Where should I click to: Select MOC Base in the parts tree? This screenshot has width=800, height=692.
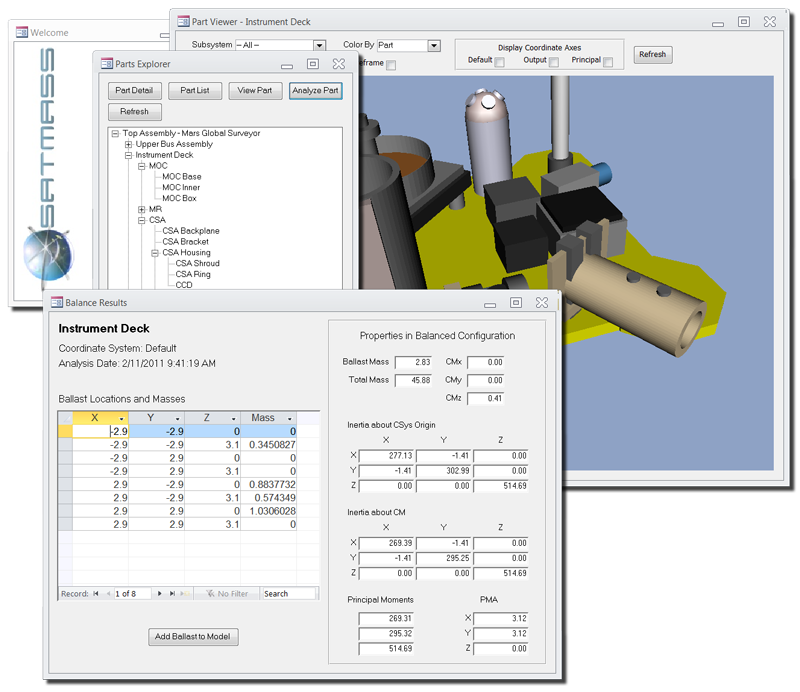(182, 177)
